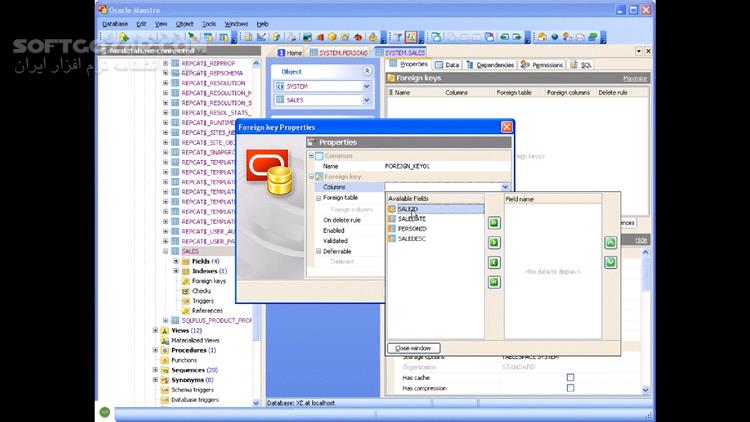Open the Dependencies tab
Image resolution: width=750 pixels, height=422 pixels.
click(490, 65)
